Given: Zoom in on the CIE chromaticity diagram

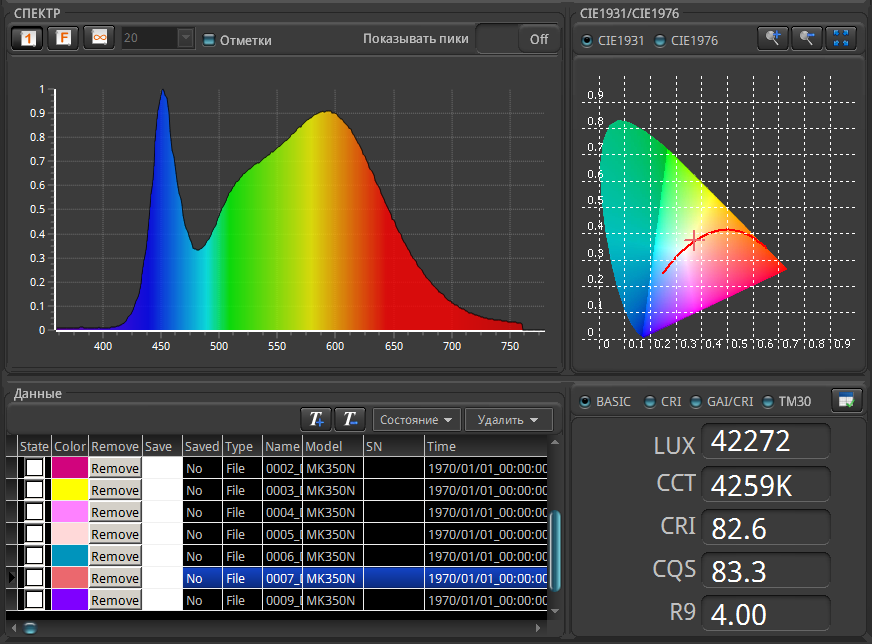Looking at the screenshot, I should (773, 38).
